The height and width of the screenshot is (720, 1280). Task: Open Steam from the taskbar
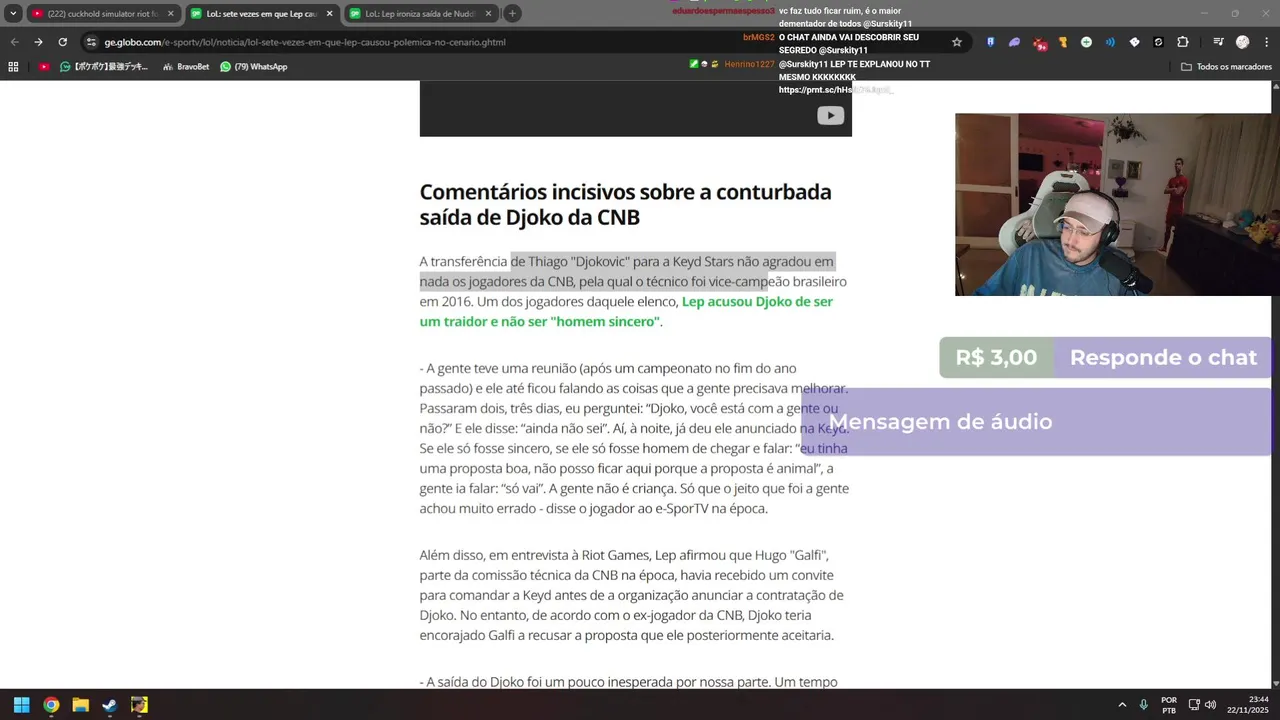point(109,705)
